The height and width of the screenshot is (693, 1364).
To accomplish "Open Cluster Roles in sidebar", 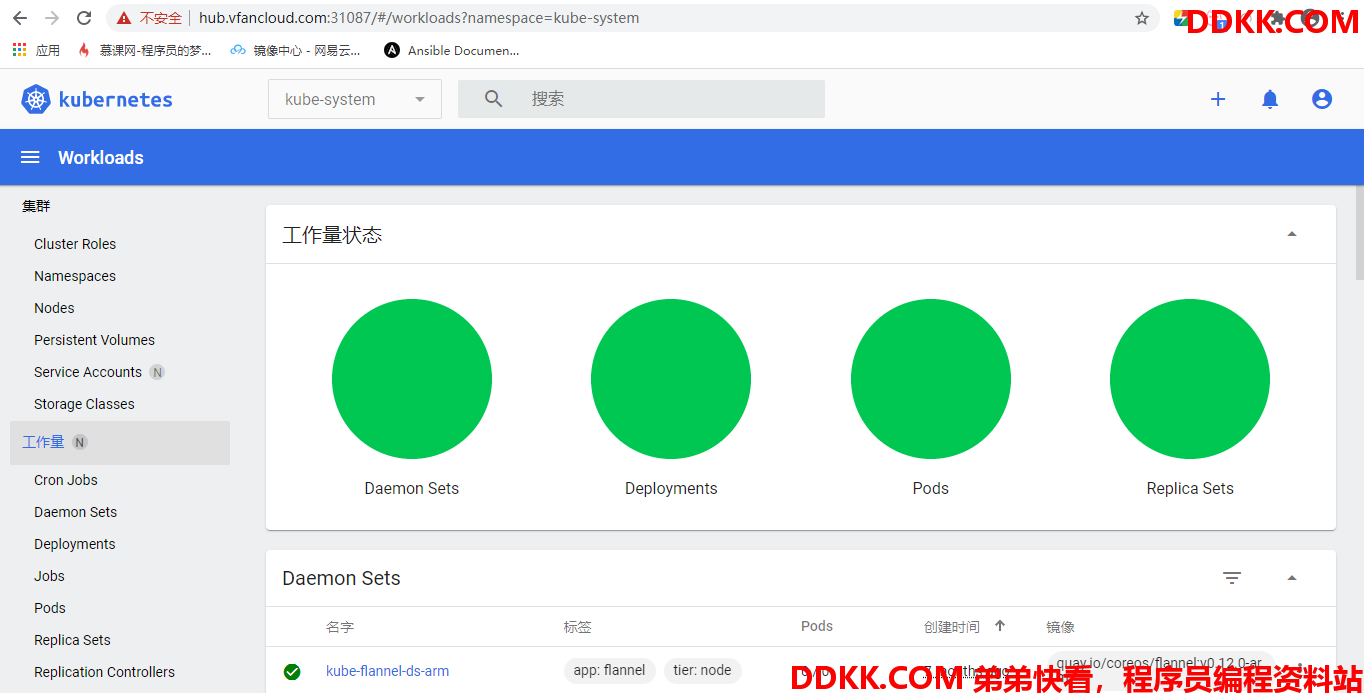I will pos(75,244).
